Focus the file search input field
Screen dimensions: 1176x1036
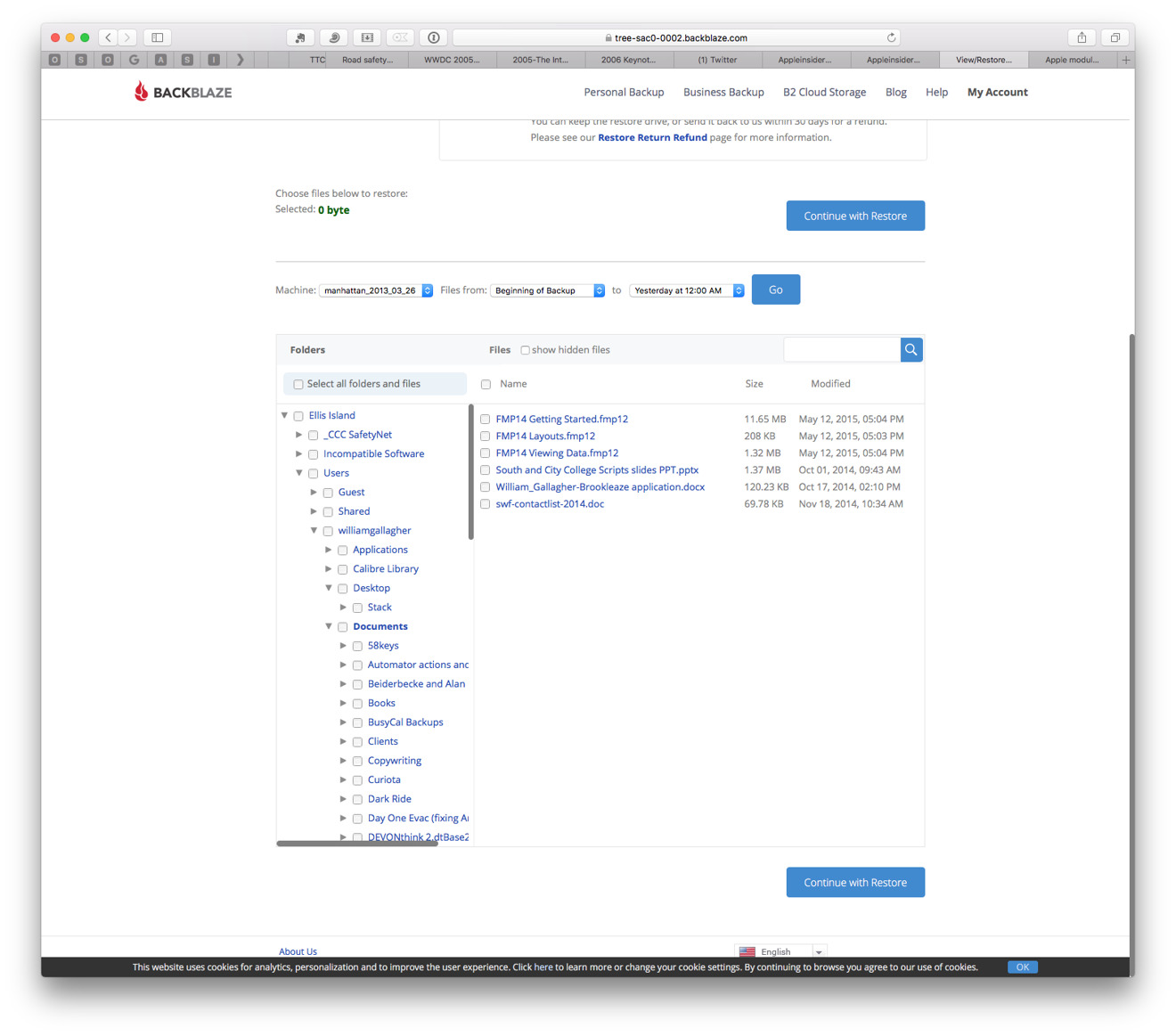coord(842,350)
